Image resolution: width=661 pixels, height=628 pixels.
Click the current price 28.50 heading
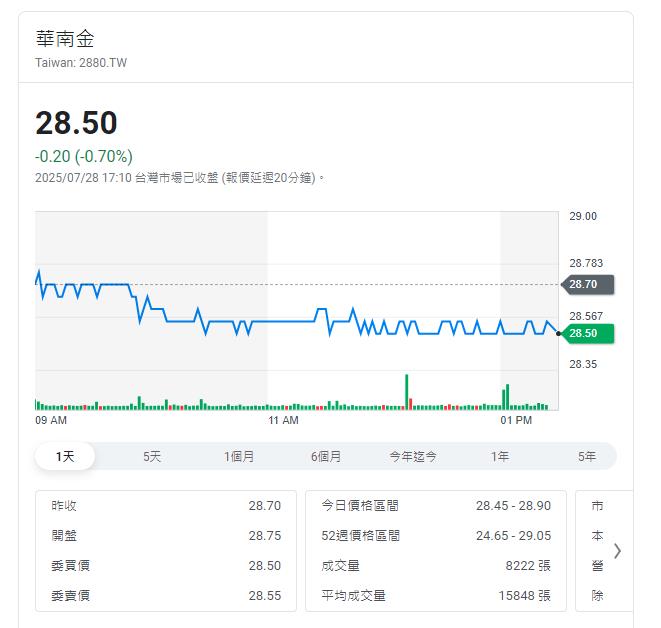click(x=76, y=123)
